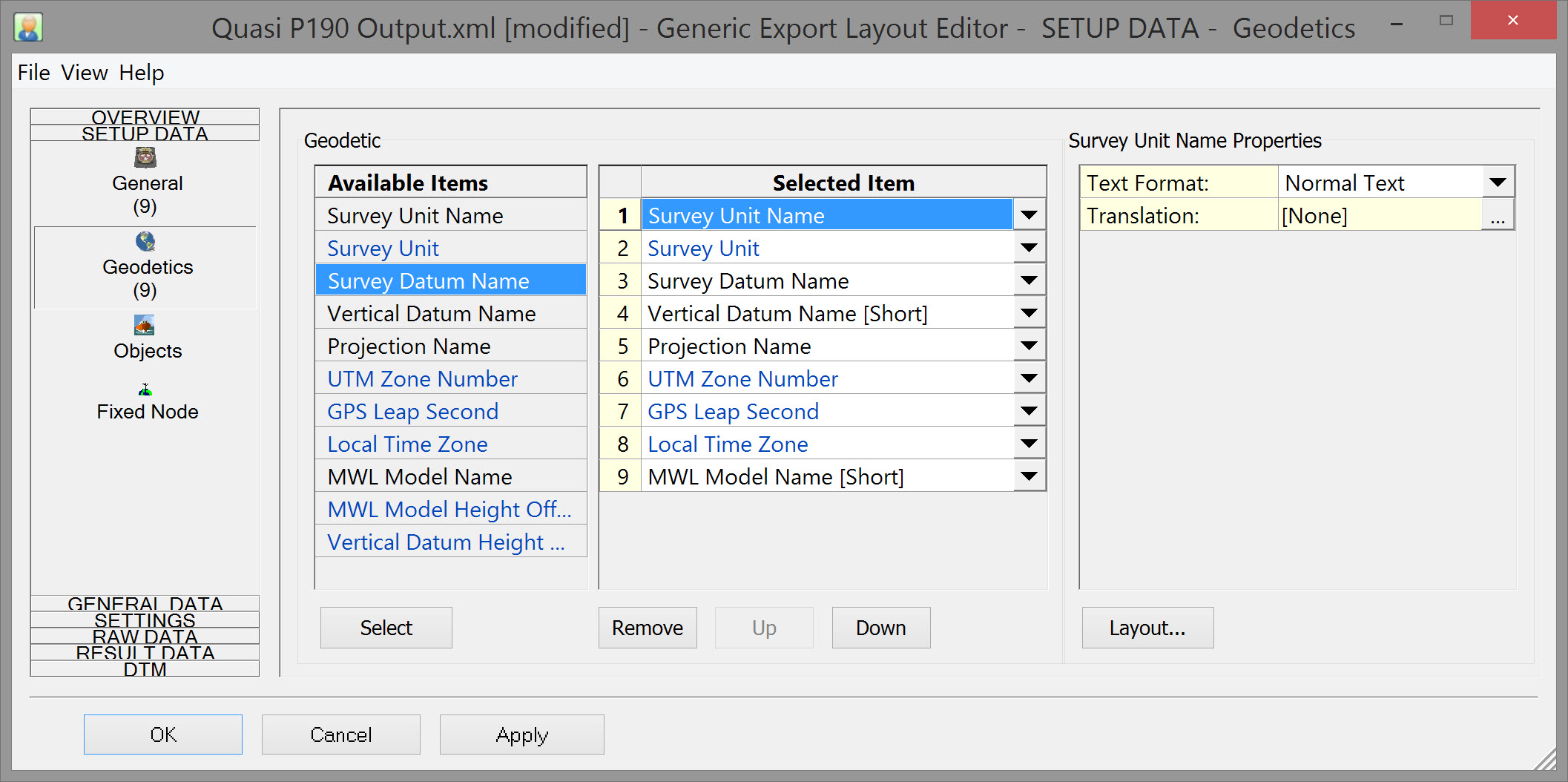Switch to the RAW DATA section tab
The width and height of the screenshot is (1568, 782).
pyautogui.click(x=145, y=637)
